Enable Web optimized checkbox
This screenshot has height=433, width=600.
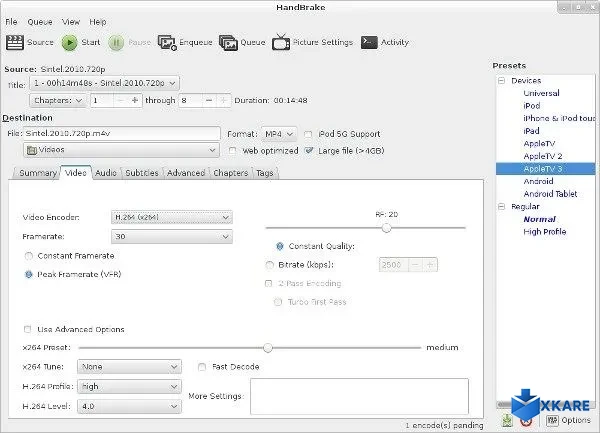(x=232, y=151)
